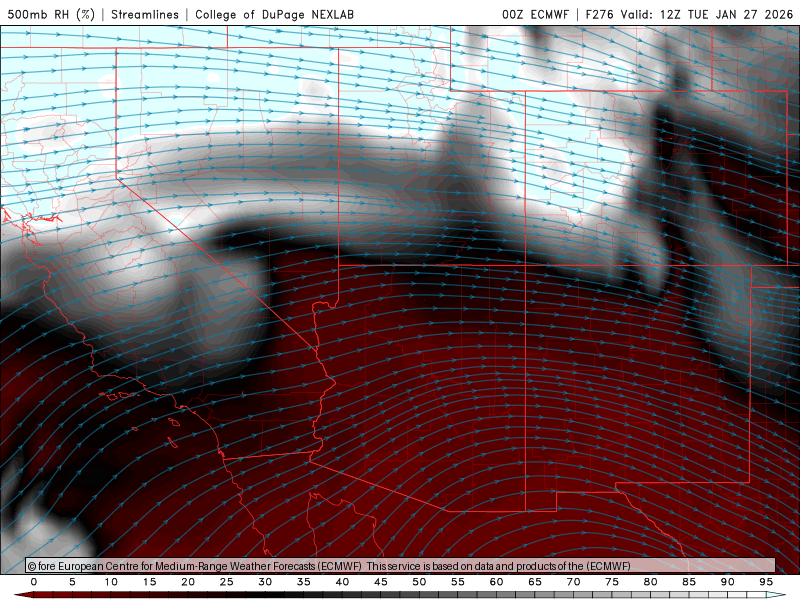
Task: Click the '5' label on the color scale
Action: coord(72,582)
